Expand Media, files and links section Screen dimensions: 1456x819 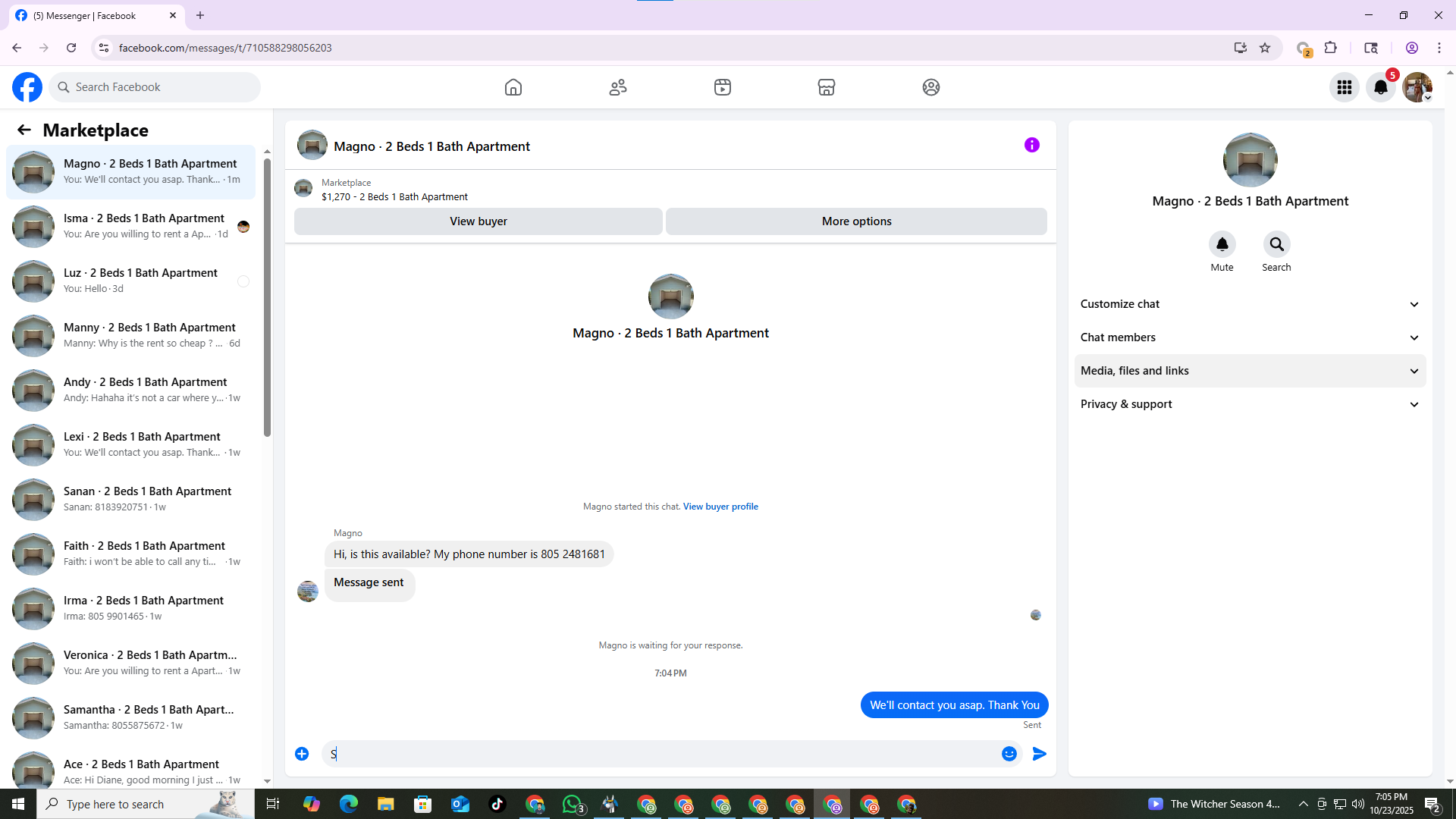tap(1250, 371)
